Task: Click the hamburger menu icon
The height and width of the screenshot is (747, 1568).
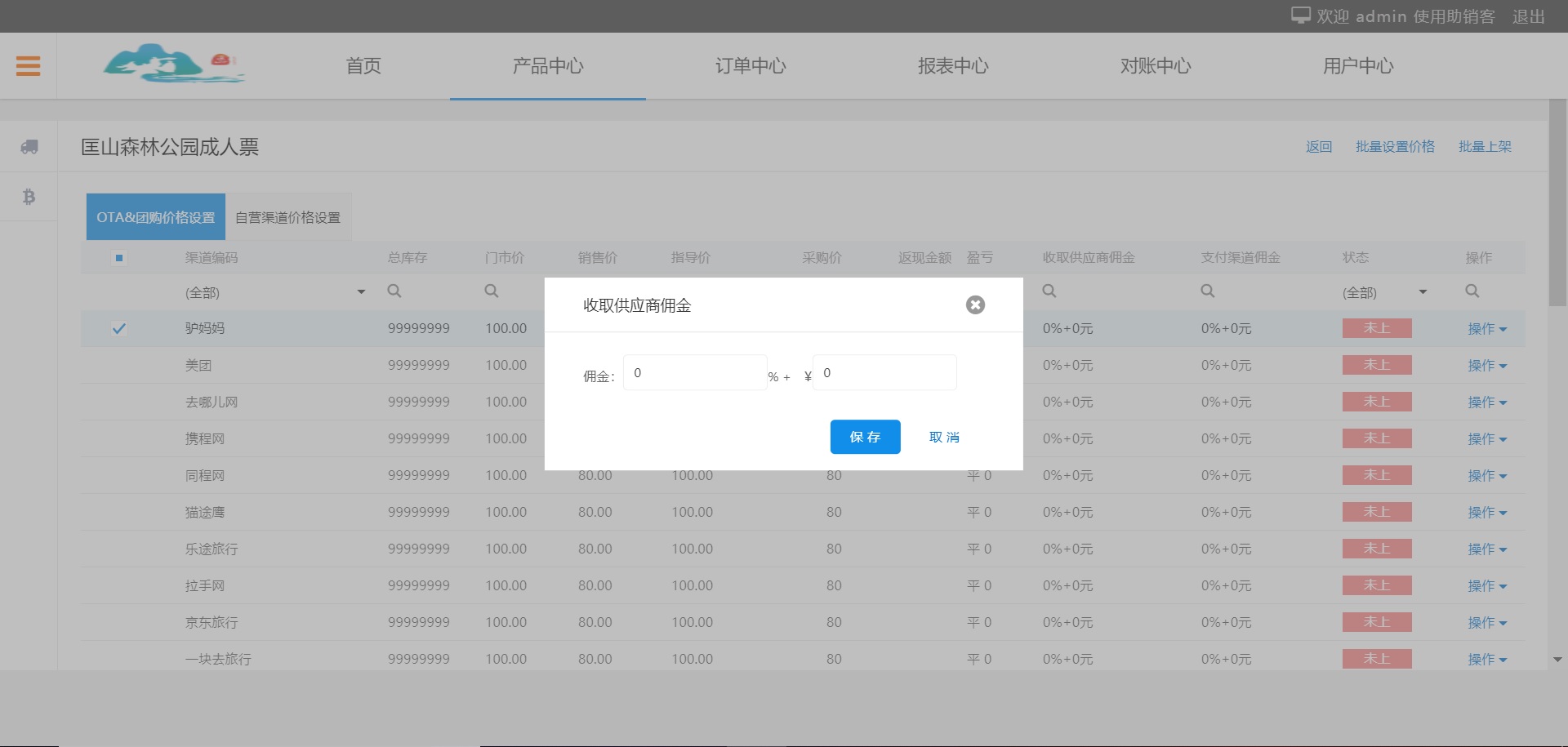Action: [28, 65]
